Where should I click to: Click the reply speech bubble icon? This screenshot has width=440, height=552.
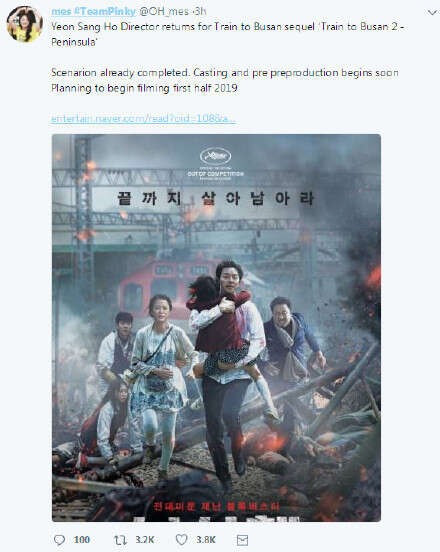click(x=59, y=540)
